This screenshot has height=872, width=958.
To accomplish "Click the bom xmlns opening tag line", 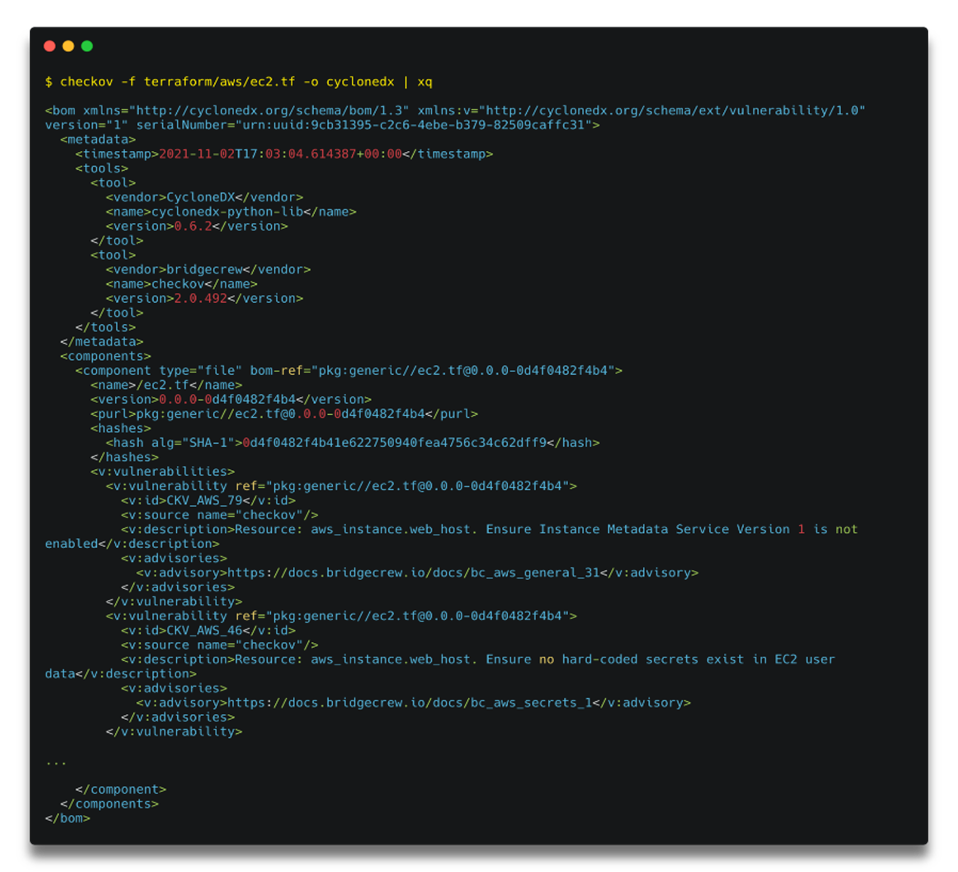I will pyautogui.click(x=455, y=111).
